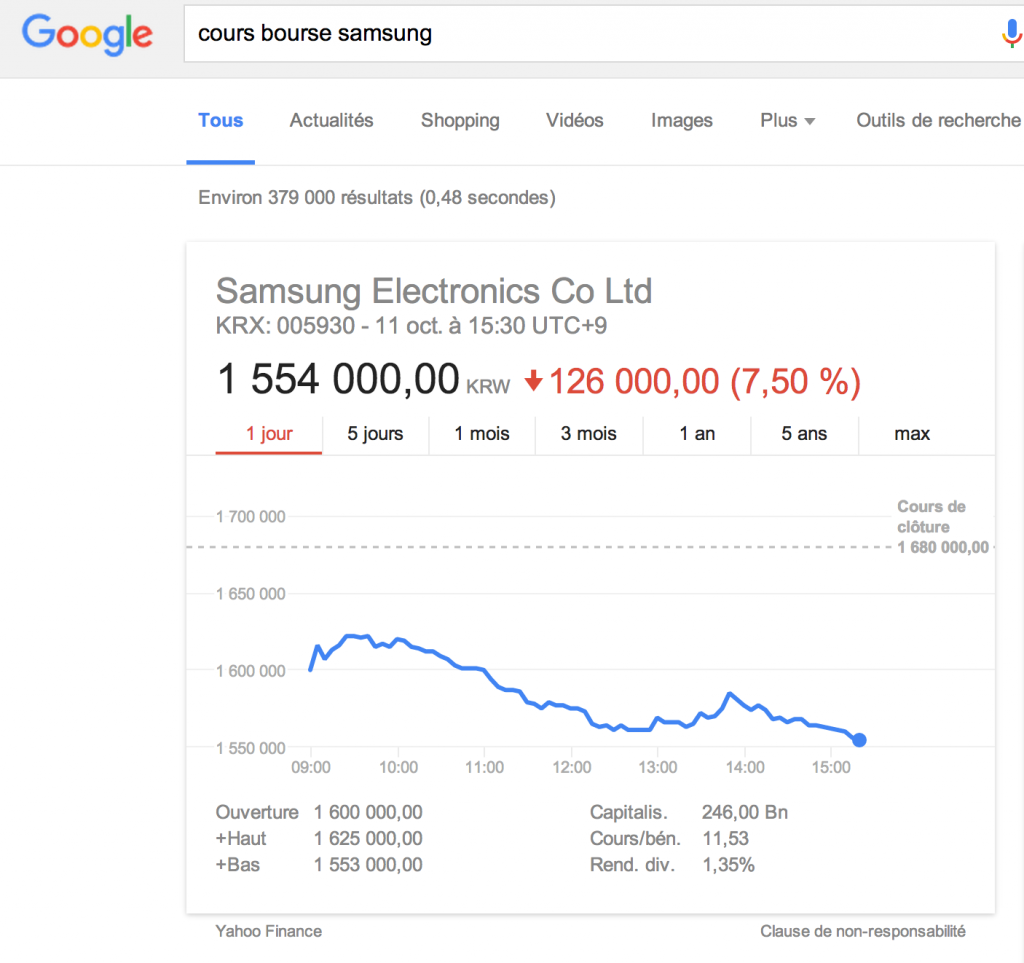The height and width of the screenshot is (963, 1024).
Task: Open the Actualités search tab
Action: pyautogui.click(x=331, y=120)
